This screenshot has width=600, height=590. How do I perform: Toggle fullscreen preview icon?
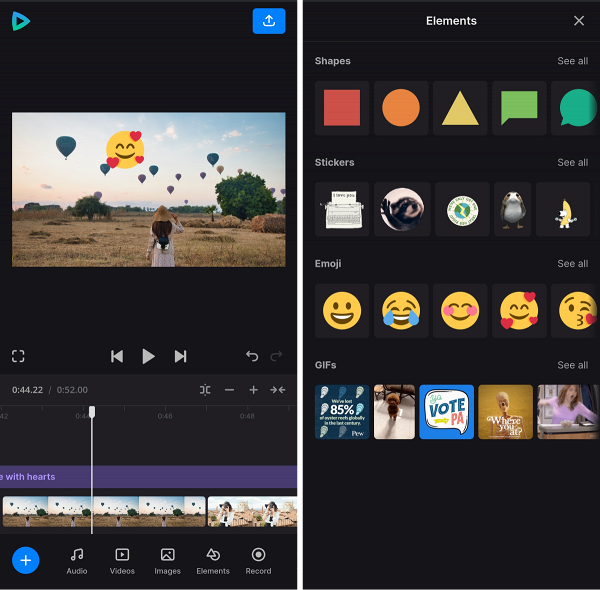click(x=18, y=356)
